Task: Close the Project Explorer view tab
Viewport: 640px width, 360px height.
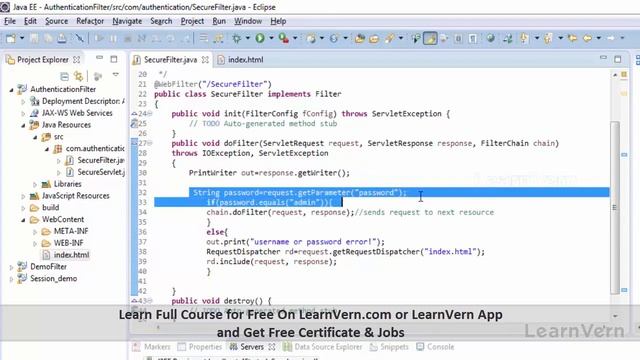Action: click(x=76, y=60)
